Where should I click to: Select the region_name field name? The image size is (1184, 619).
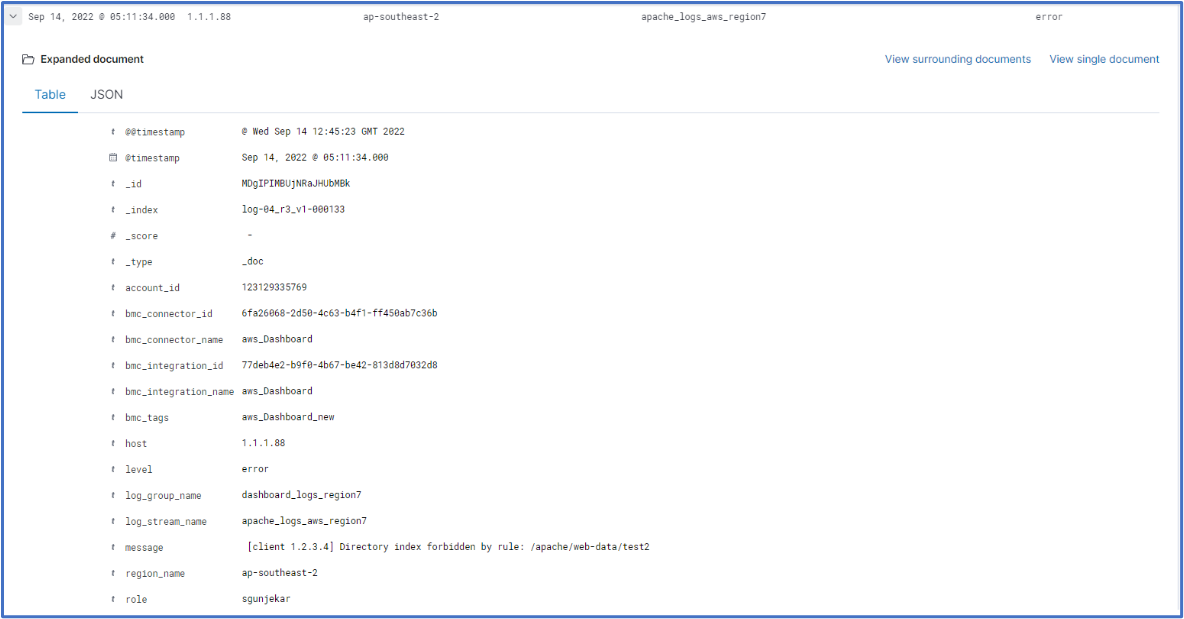(x=155, y=574)
